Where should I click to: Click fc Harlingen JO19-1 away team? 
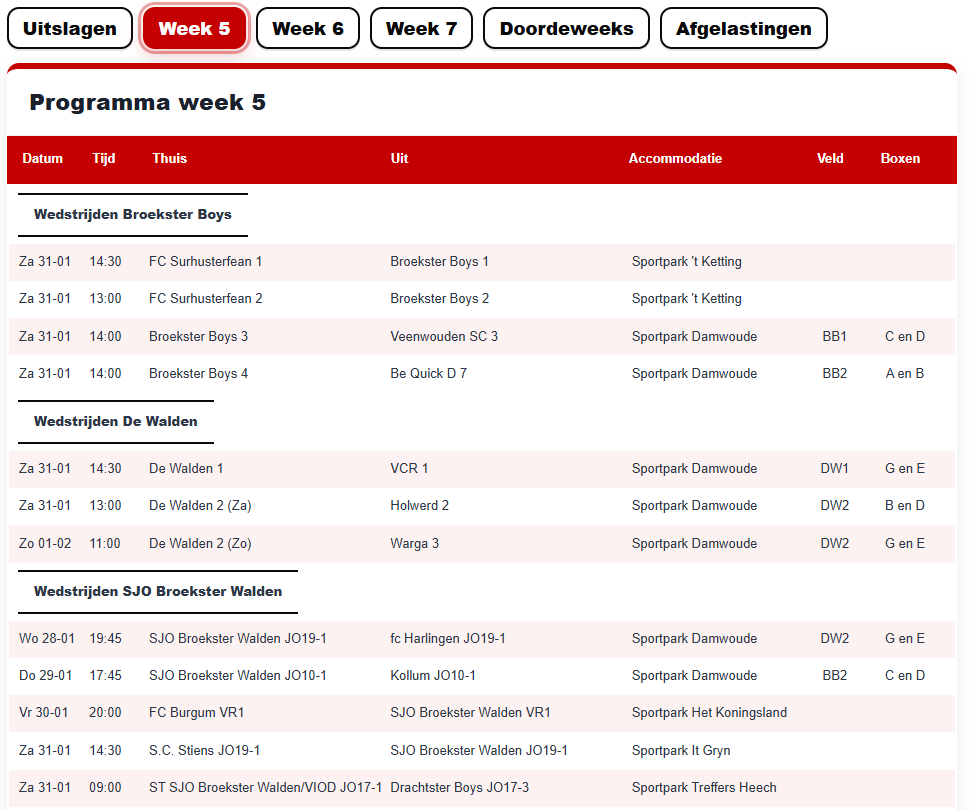click(447, 639)
